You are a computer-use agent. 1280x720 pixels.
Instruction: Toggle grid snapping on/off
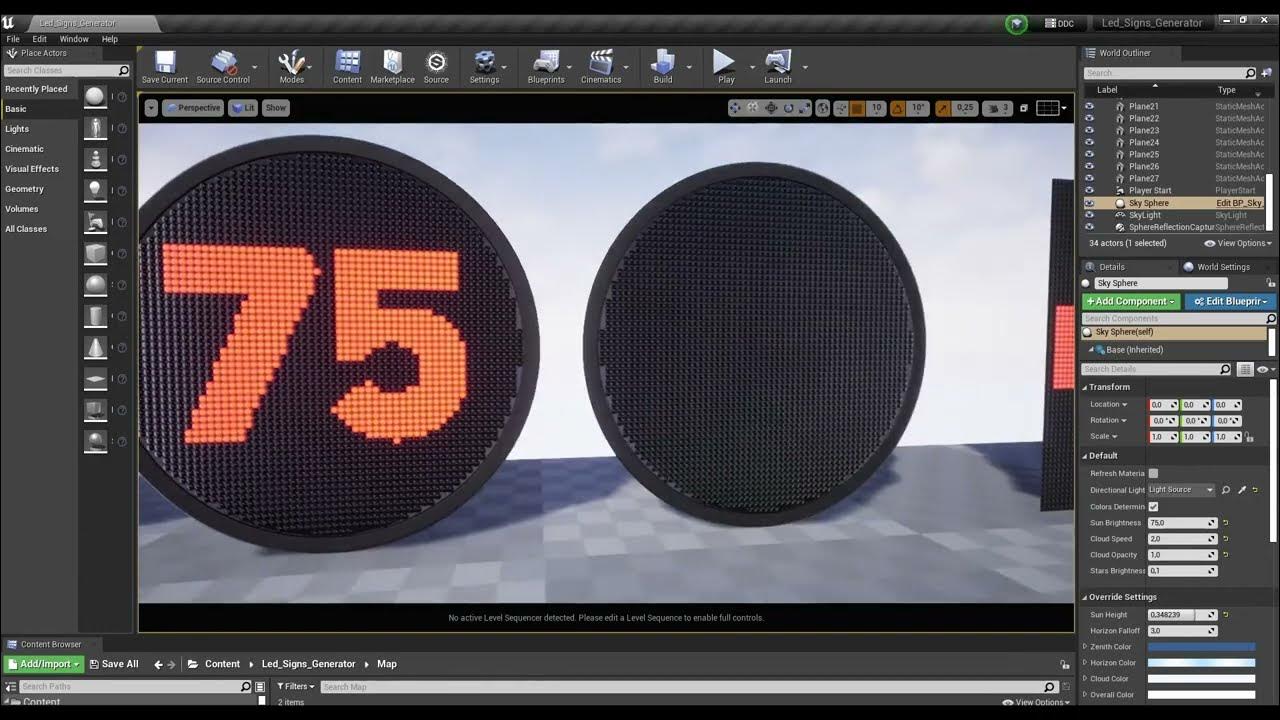857,108
